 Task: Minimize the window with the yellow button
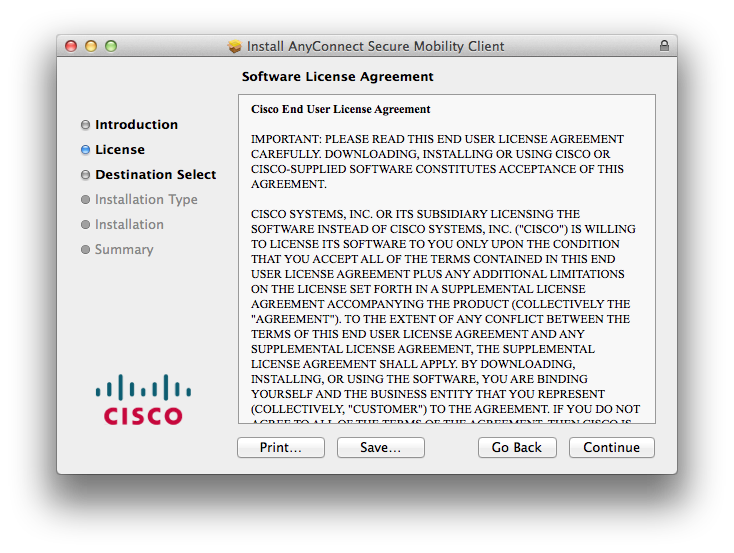click(91, 46)
